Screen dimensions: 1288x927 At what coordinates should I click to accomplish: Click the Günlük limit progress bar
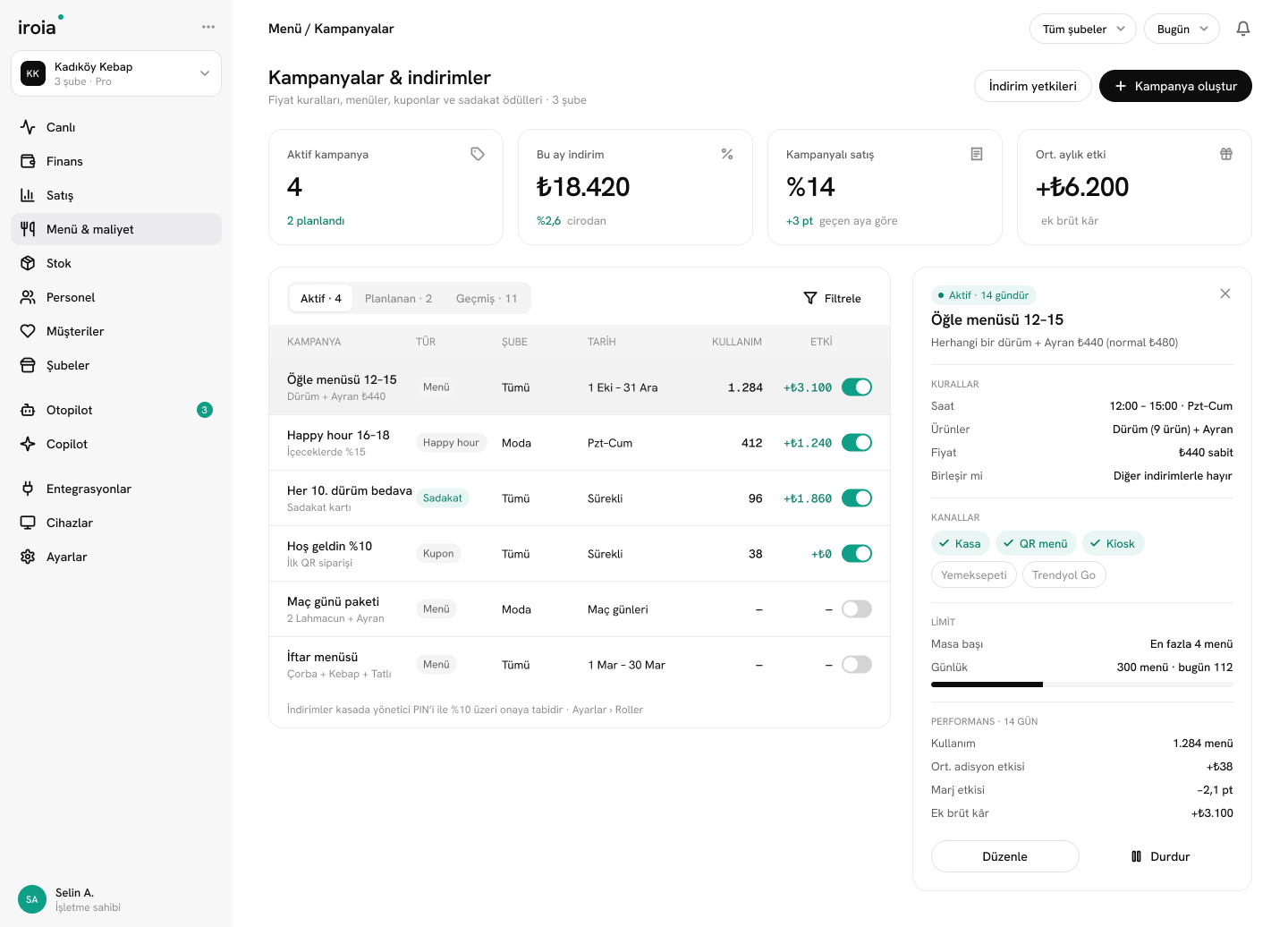coord(1082,685)
